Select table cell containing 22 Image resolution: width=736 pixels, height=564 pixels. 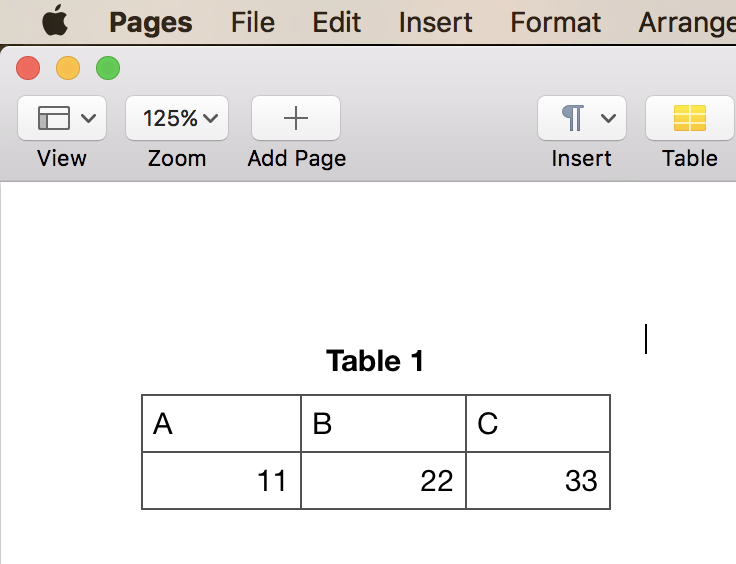(x=383, y=481)
